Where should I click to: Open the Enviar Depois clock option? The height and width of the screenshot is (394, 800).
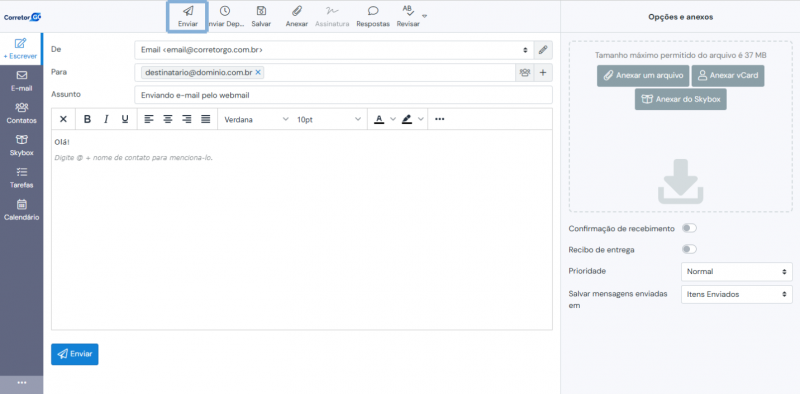225,17
